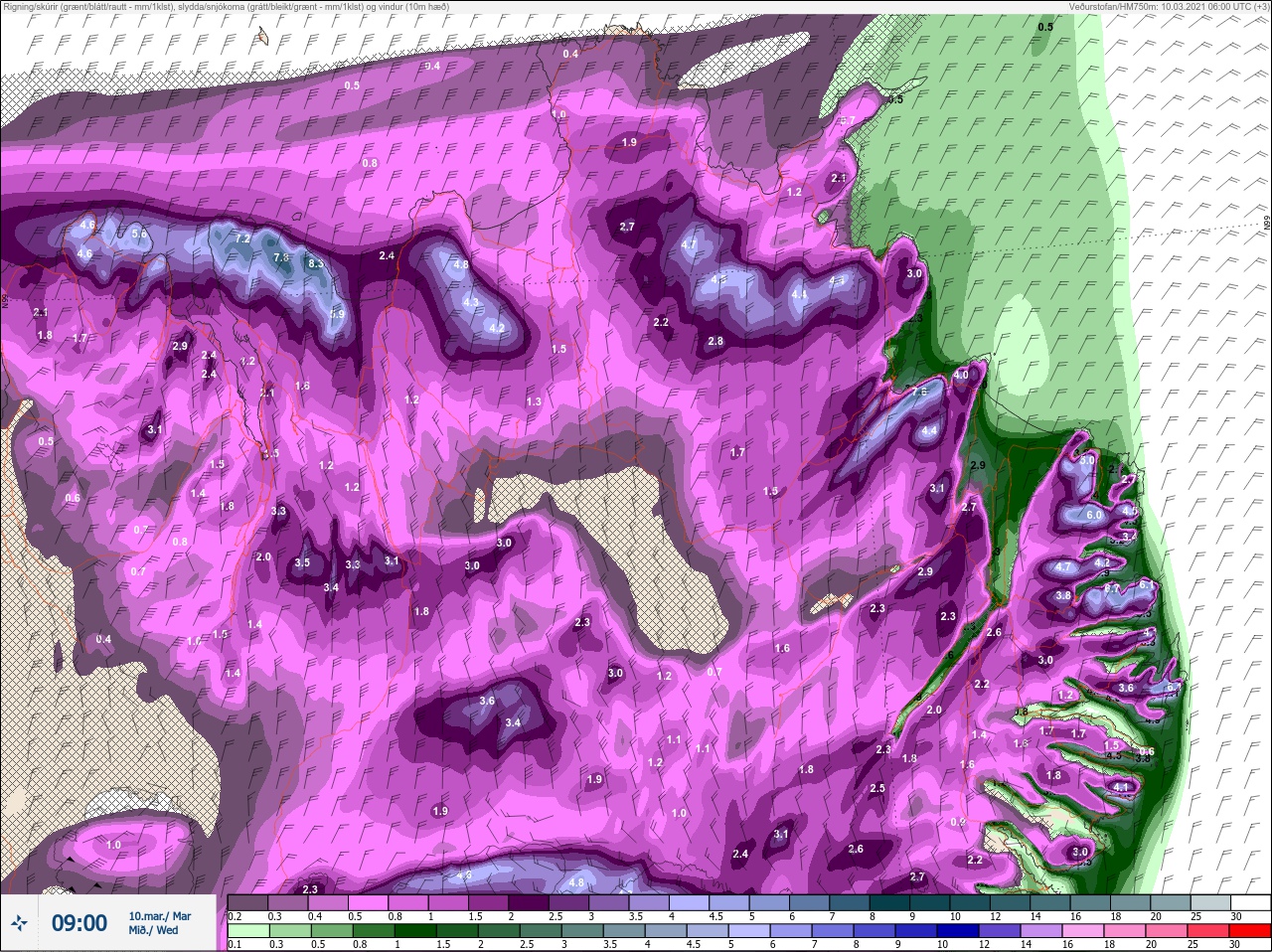This screenshot has height=952, width=1272.
Task: Click the 4.0 precipitation value on map
Action: coord(961,375)
